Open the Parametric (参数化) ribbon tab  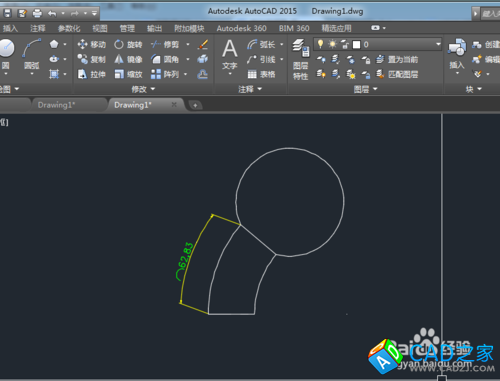click(x=69, y=28)
